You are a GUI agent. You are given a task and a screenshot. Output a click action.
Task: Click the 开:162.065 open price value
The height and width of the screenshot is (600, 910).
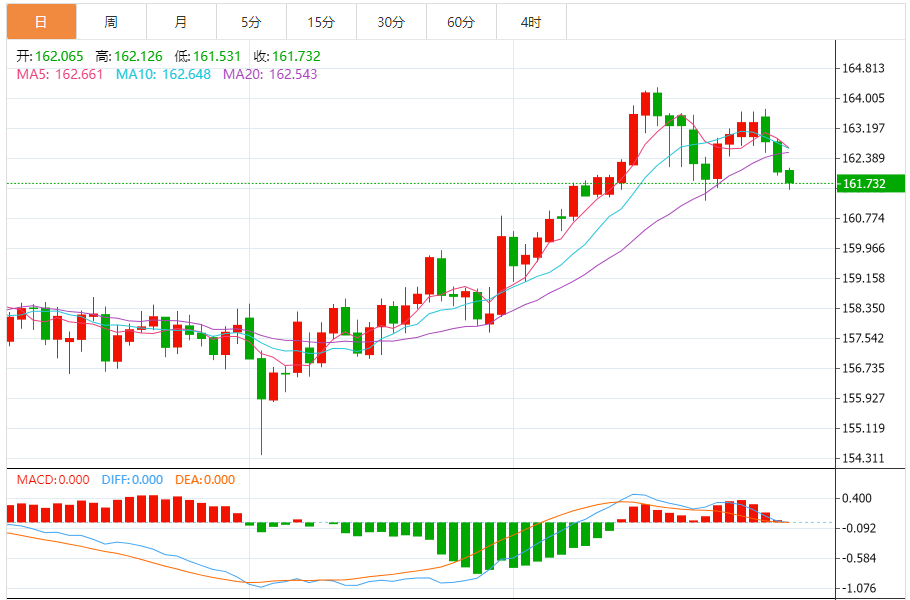49,56
